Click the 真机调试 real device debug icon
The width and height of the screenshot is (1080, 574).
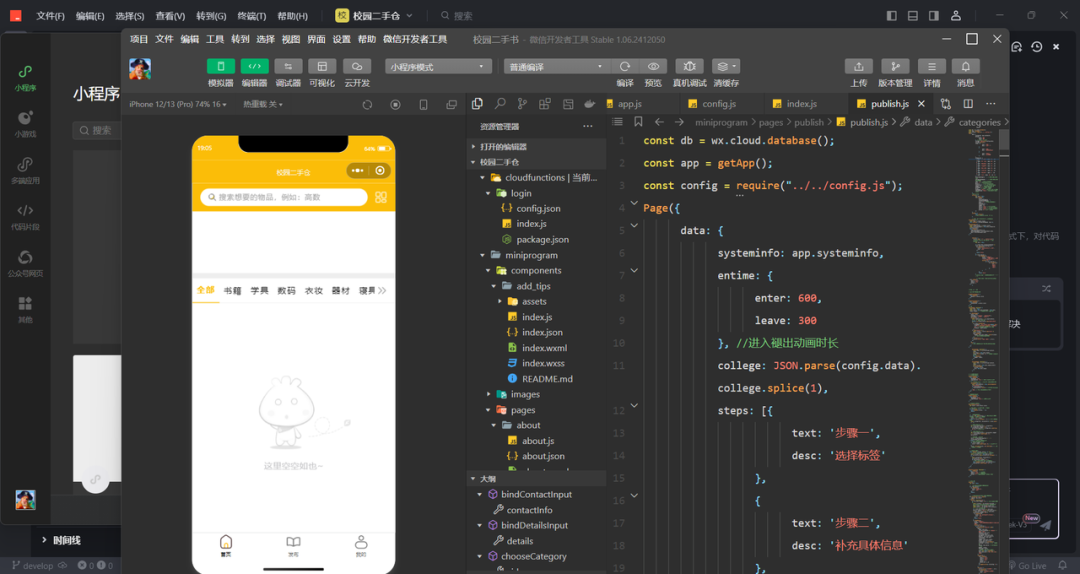[689, 67]
